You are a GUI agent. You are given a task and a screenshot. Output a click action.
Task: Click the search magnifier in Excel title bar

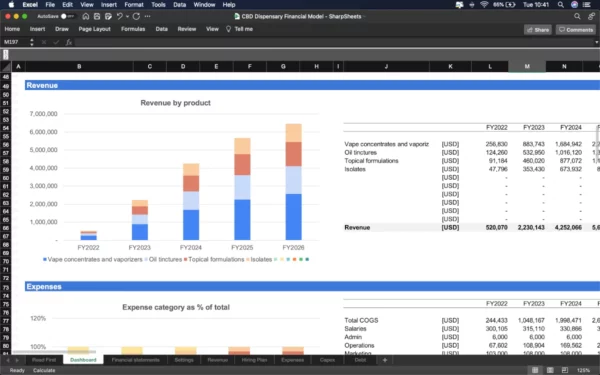[577, 16]
